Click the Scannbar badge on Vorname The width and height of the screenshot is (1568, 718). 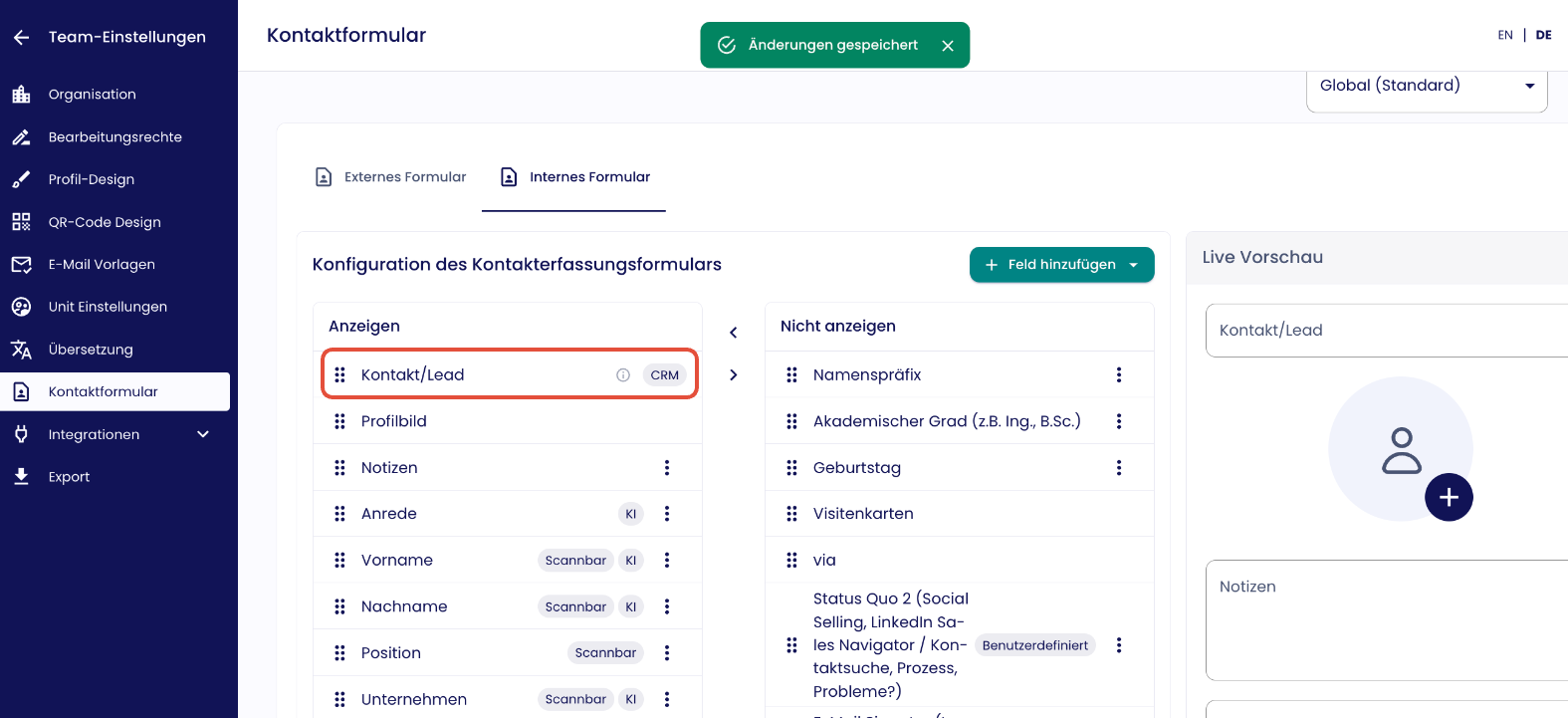point(575,561)
